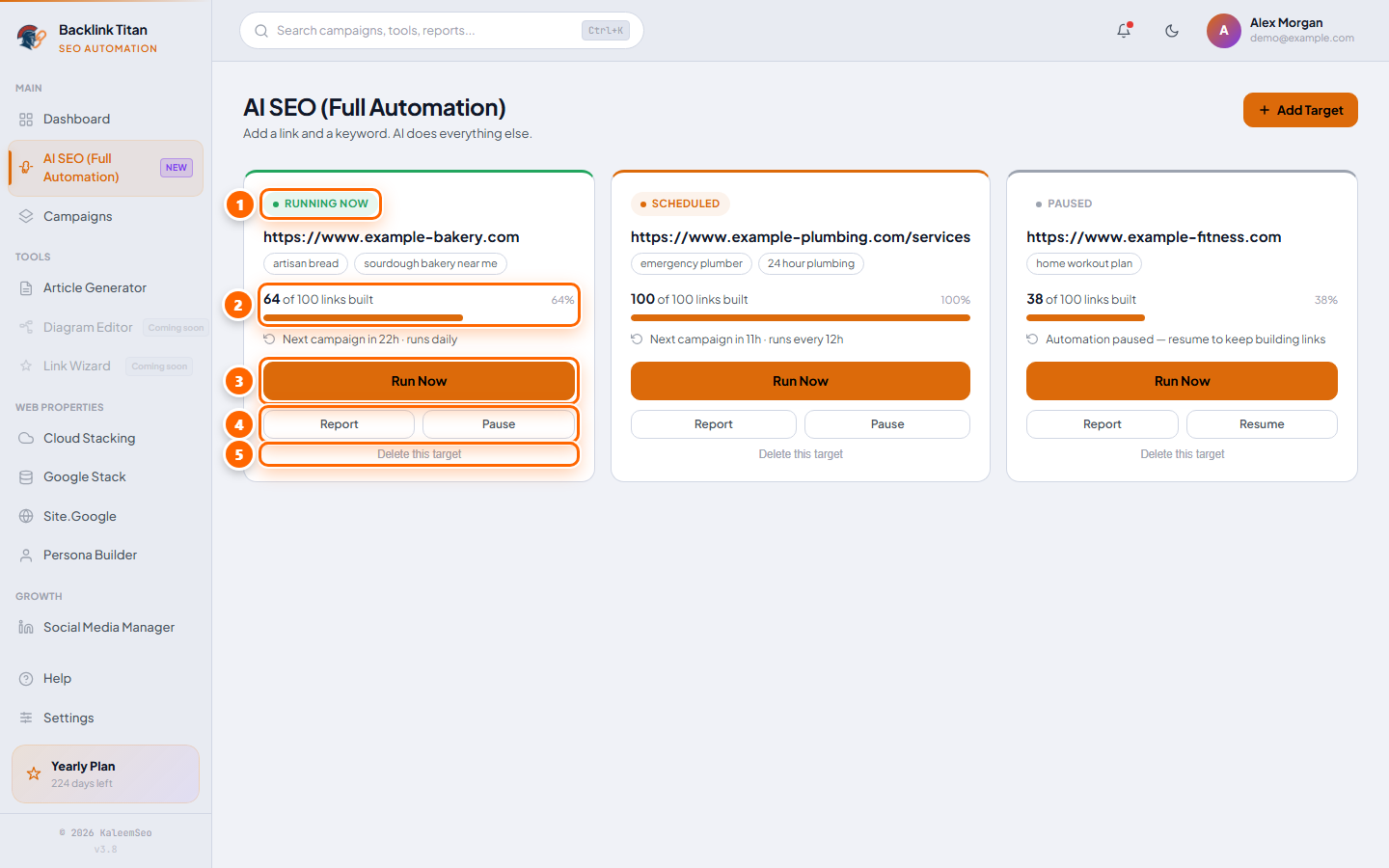Click the Social Media Manager icon
Viewport: 1389px width, 868px height.
coord(26,627)
